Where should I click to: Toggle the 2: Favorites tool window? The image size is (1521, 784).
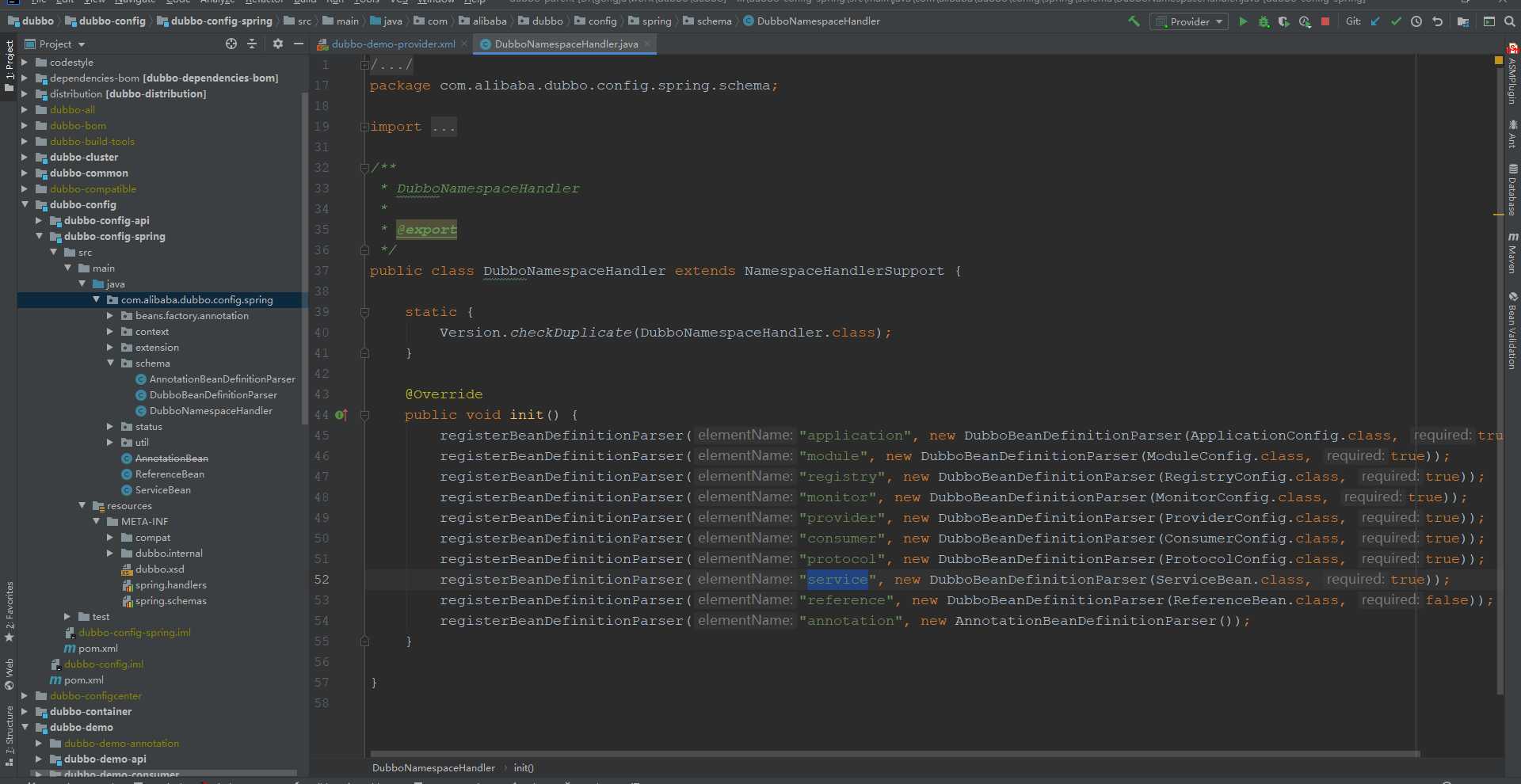9,611
